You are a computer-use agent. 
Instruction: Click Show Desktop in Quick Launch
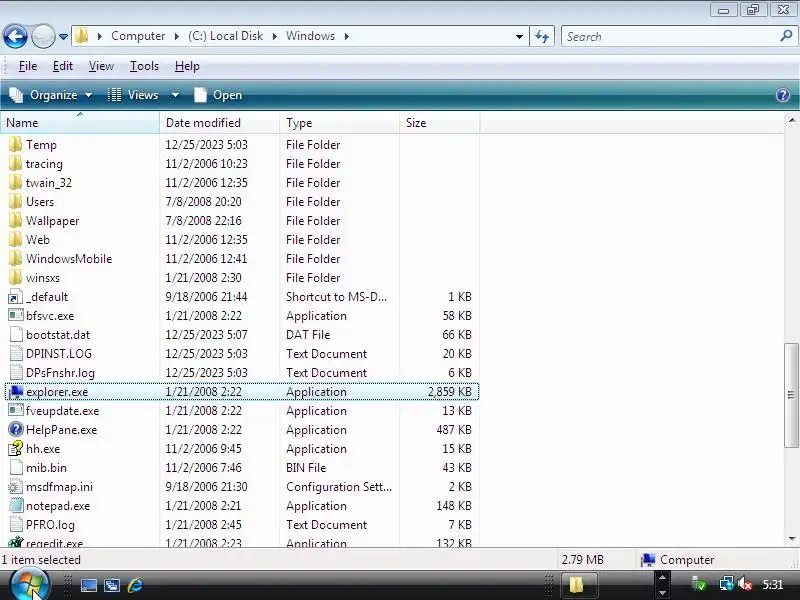pyautogui.click(x=89, y=585)
